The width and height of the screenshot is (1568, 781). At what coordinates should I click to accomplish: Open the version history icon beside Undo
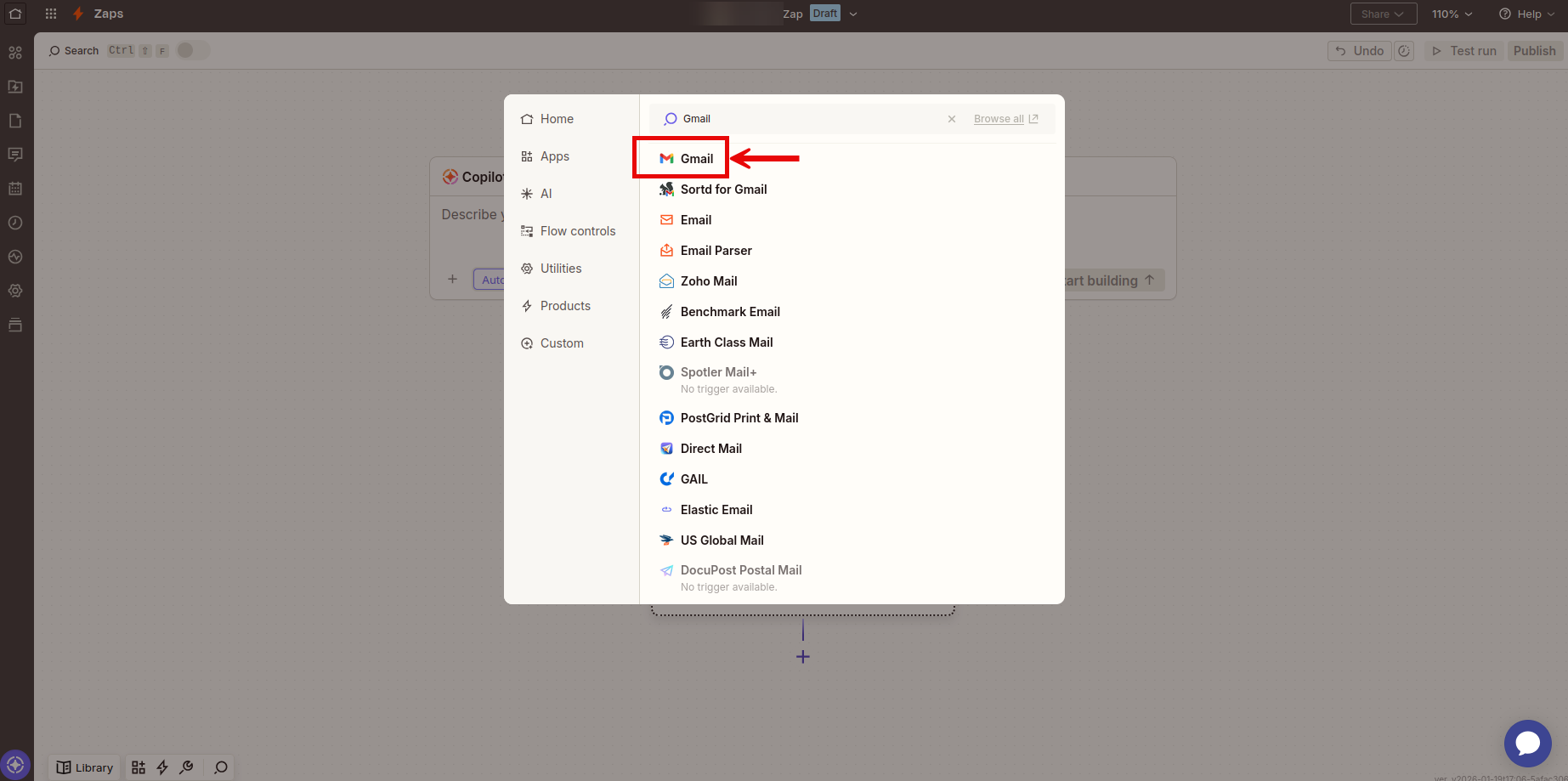pyautogui.click(x=1404, y=51)
